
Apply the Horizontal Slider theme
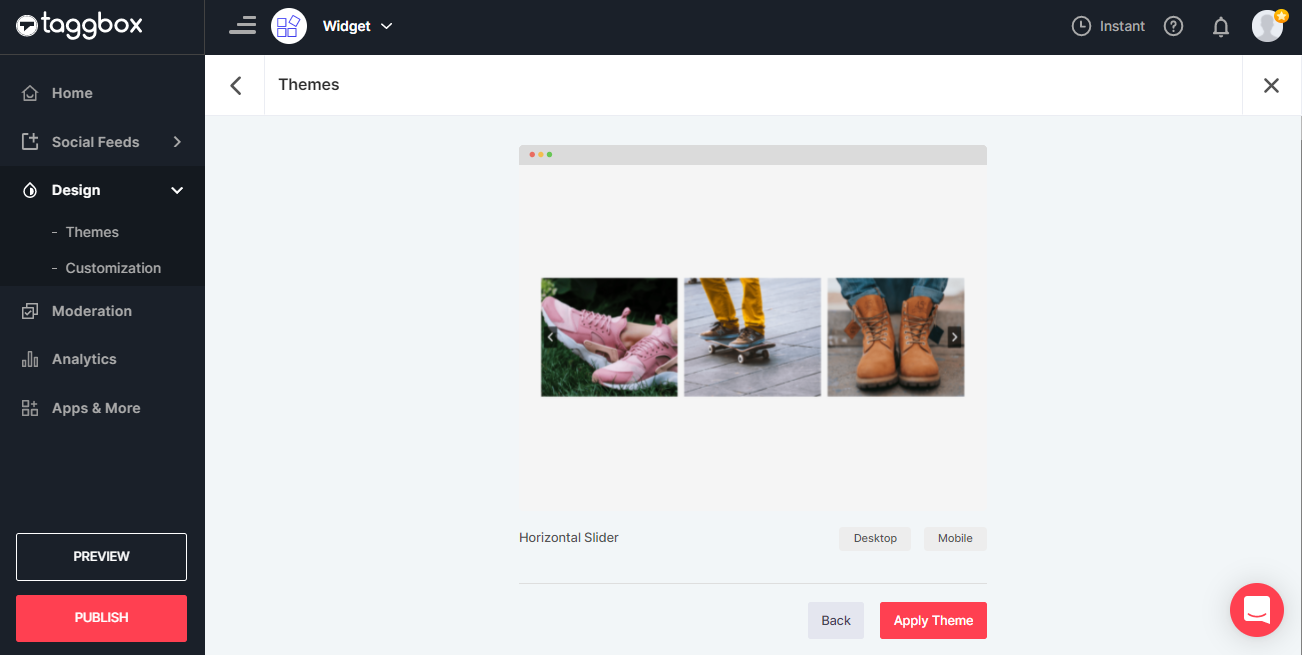point(932,620)
